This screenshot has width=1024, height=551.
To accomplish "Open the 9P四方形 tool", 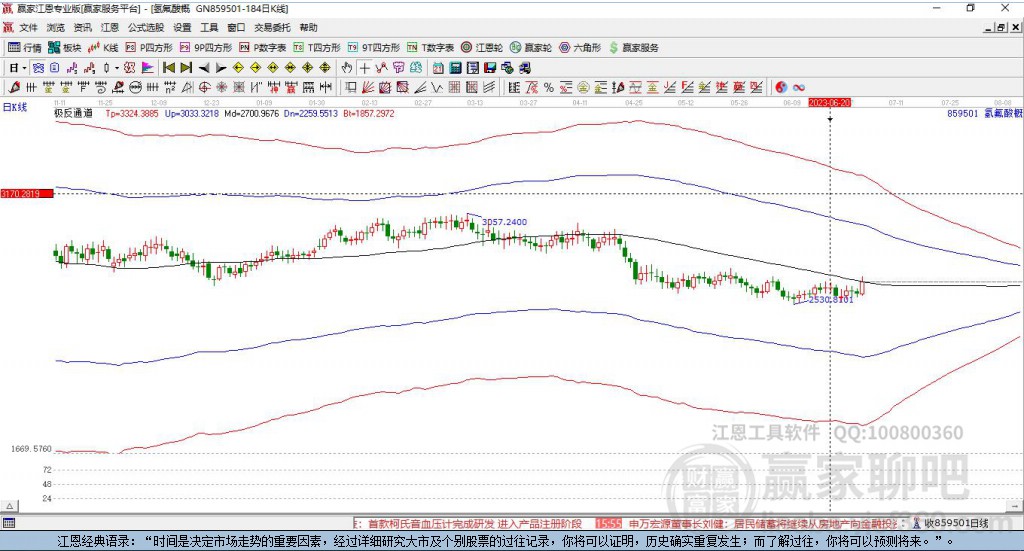I will point(206,48).
